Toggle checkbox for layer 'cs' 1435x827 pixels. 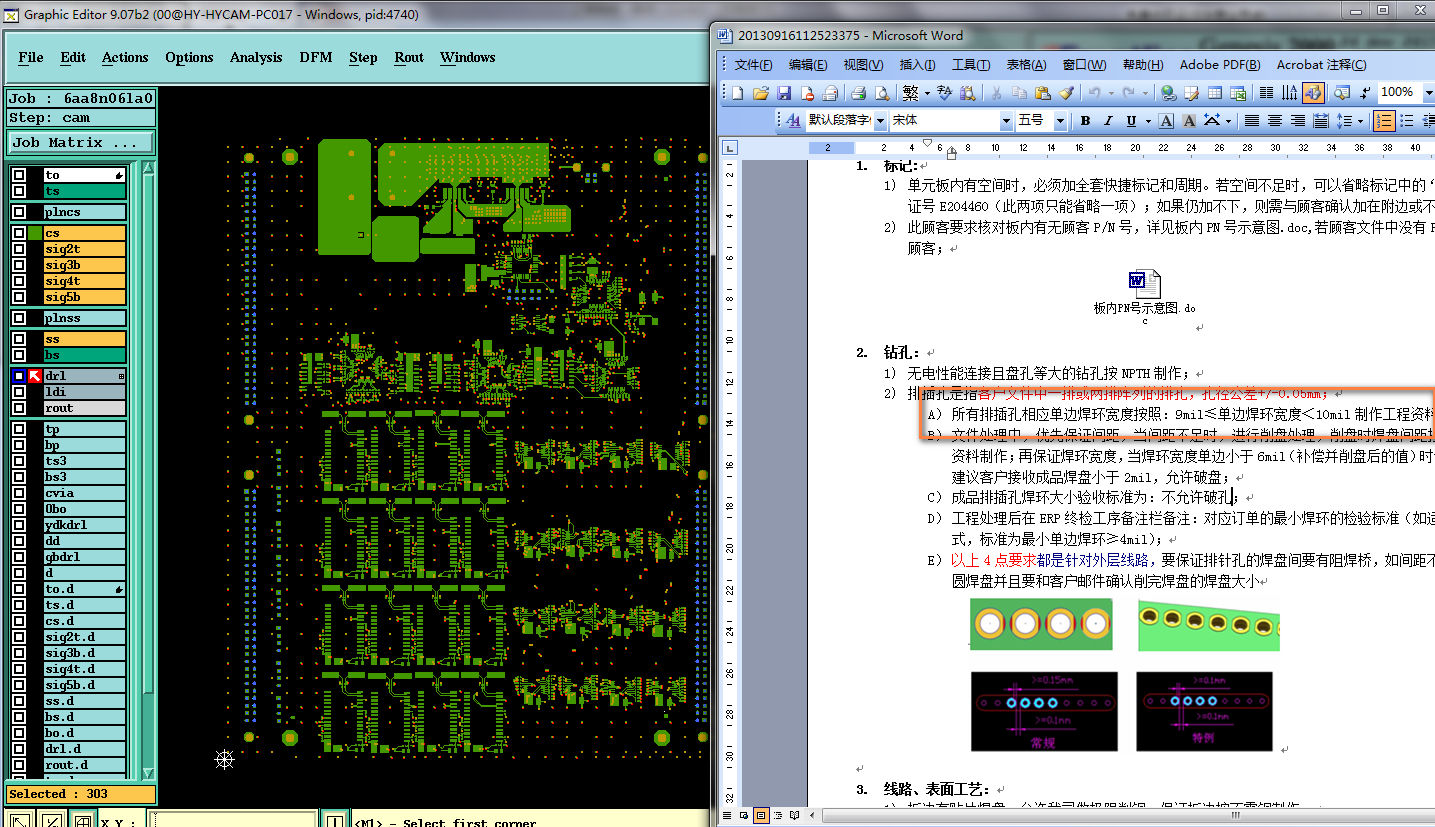point(18,233)
